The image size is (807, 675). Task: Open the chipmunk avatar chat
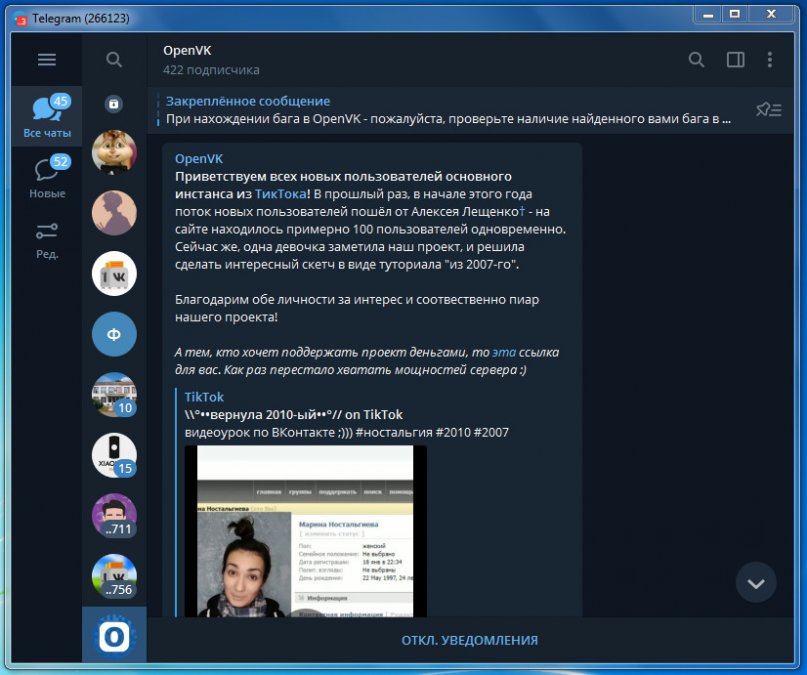114,152
